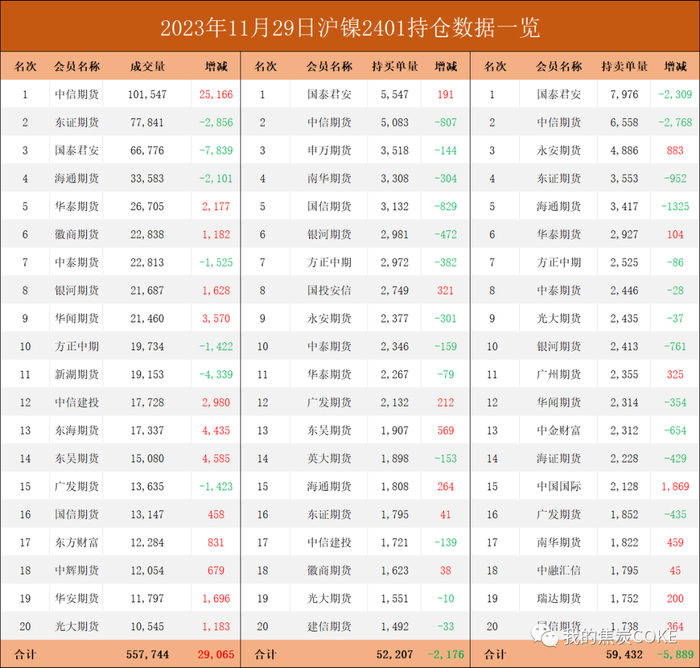Select the '持买单量' column header

pyautogui.click(x=395, y=67)
